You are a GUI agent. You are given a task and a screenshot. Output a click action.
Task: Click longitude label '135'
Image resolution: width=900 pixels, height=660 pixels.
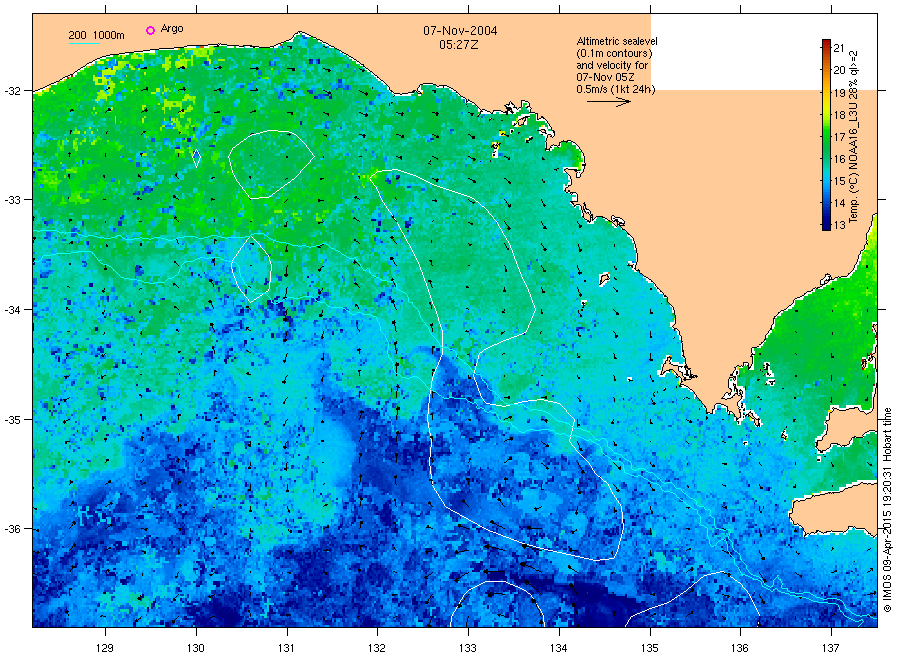pos(650,648)
